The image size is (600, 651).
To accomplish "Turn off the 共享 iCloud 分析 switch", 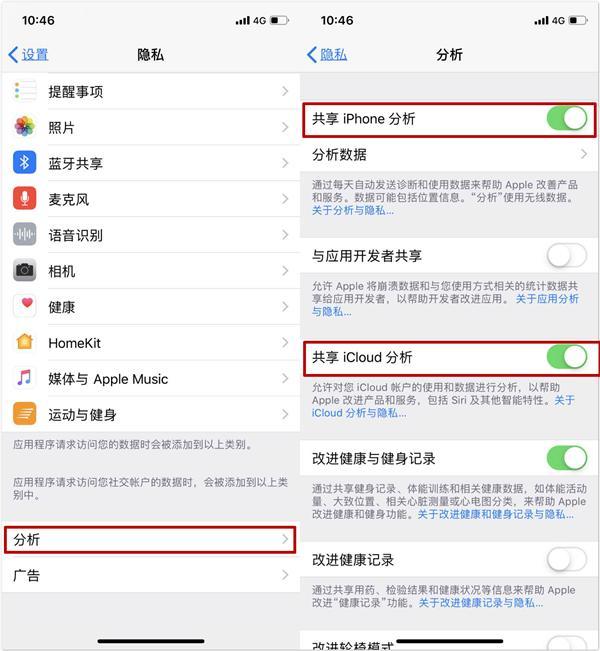I will (567, 357).
